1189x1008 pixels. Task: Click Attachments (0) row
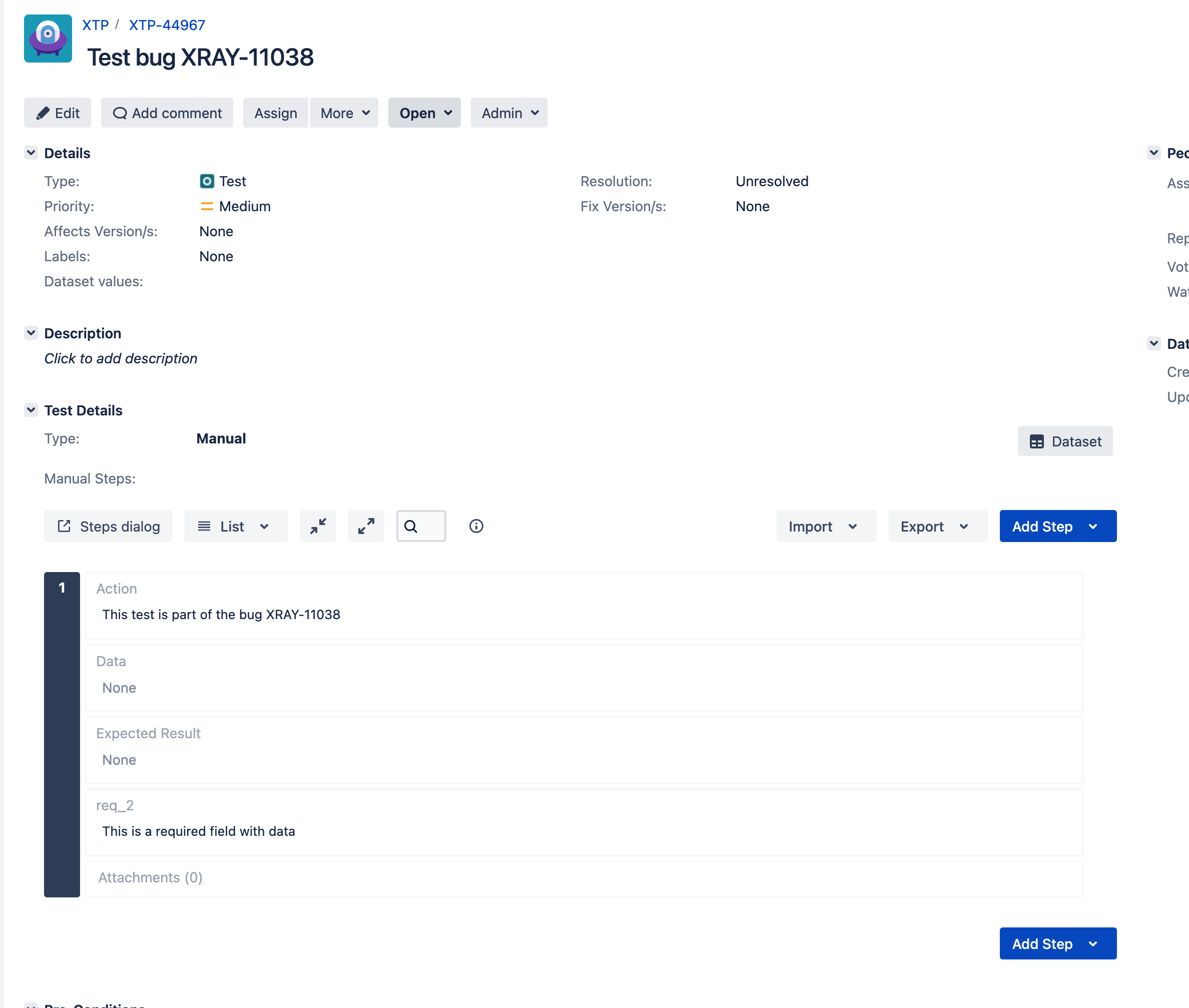click(x=584, y=879)
